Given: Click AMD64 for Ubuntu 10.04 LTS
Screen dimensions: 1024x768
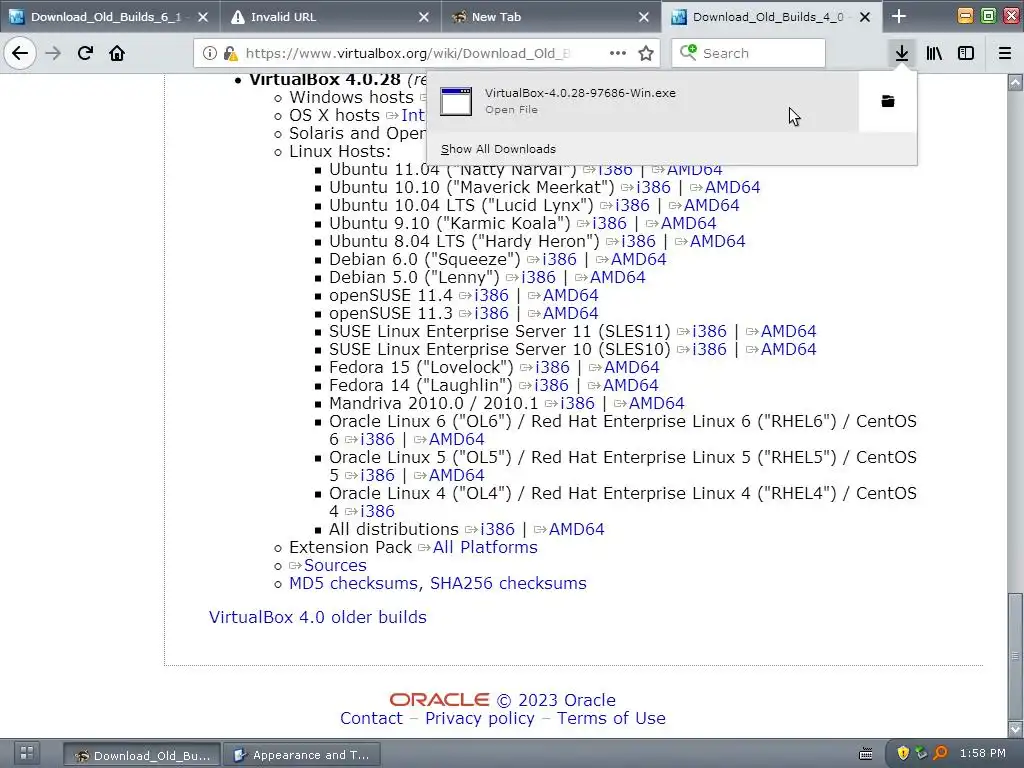Looking at the screenshot, I should point(711,205).
